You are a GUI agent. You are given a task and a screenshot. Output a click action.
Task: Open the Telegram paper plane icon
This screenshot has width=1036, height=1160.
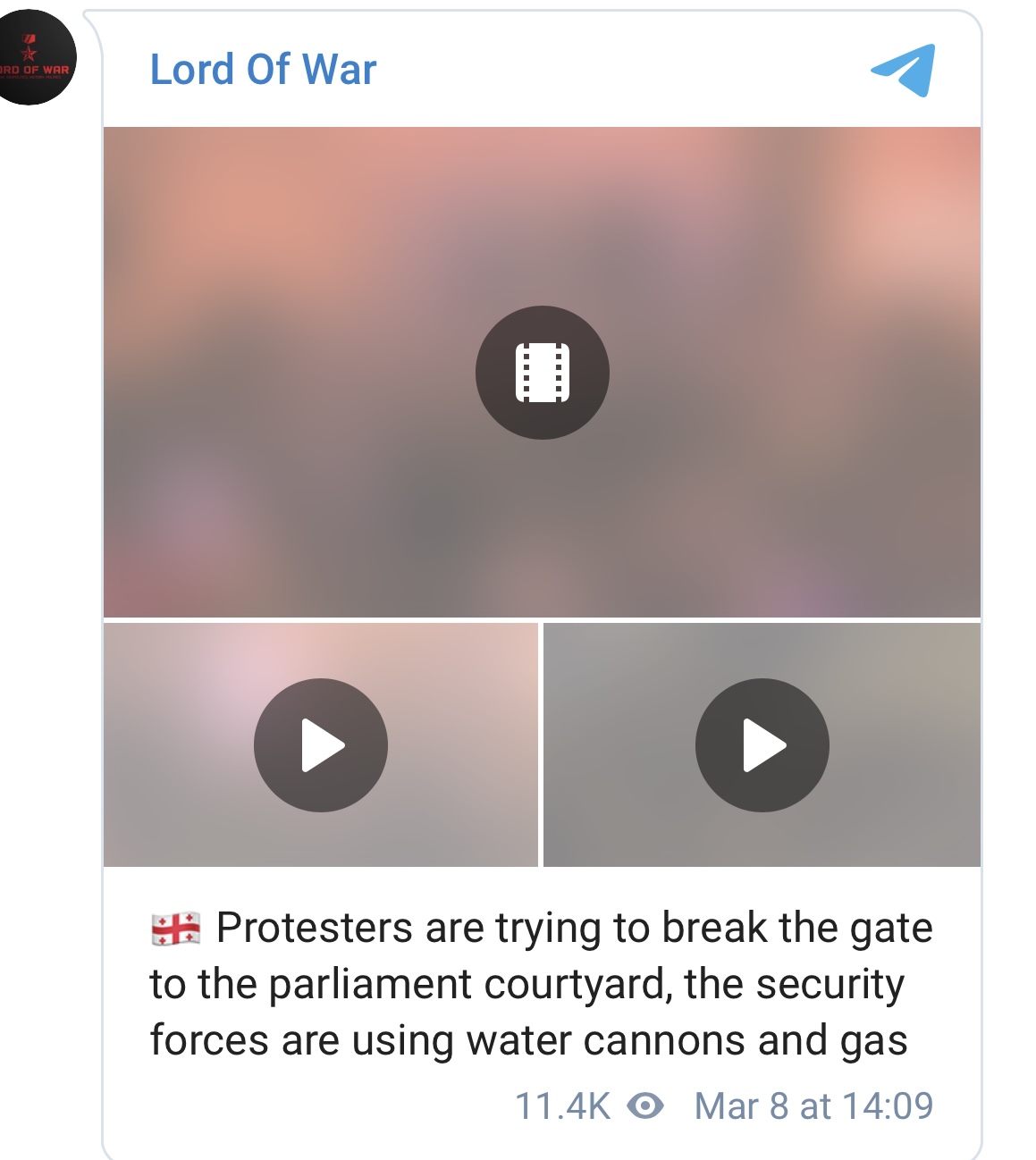[x=903, y=70]
